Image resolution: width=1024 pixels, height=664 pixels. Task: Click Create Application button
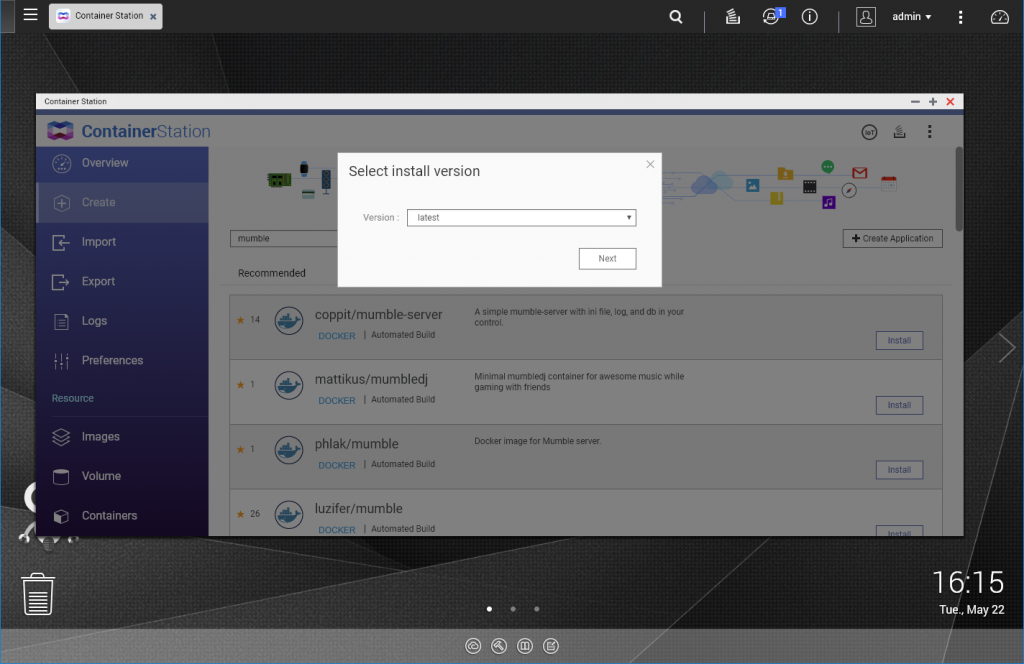point(892,238)
